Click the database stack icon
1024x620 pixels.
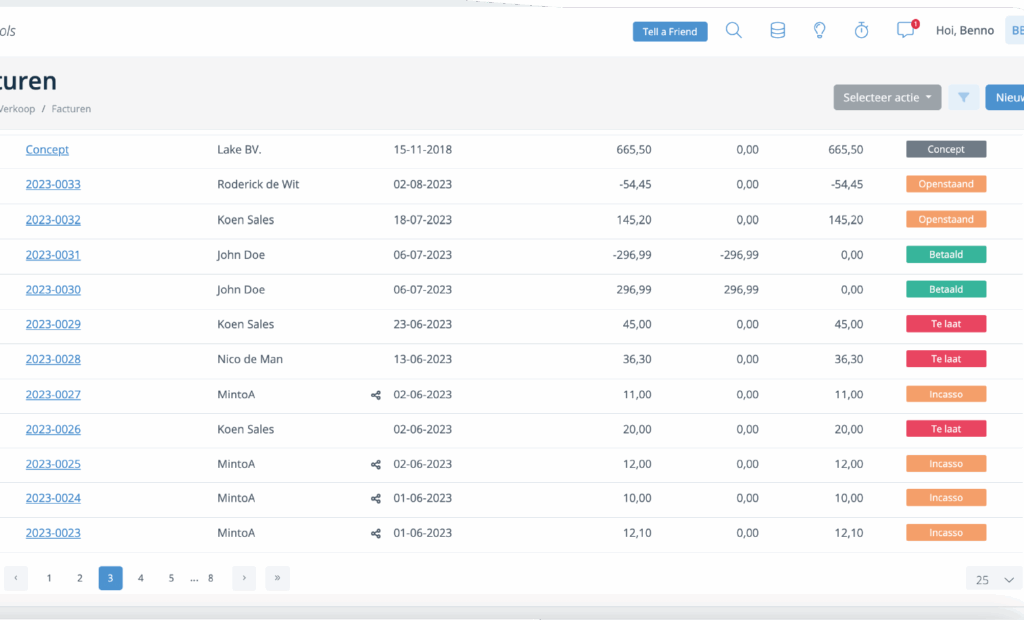(x=777, y=31)
